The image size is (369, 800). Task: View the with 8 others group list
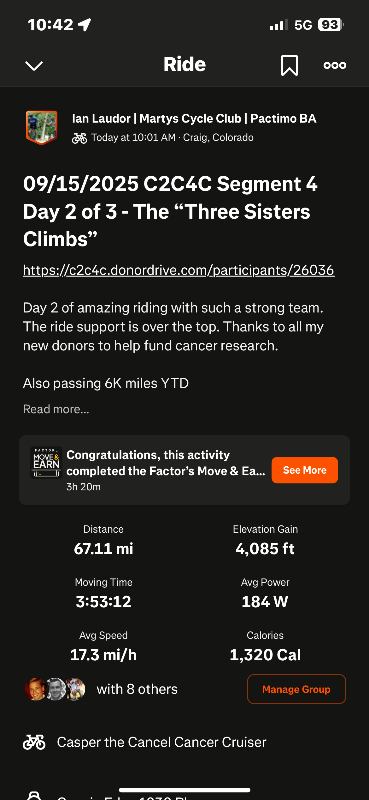point(137,689)
